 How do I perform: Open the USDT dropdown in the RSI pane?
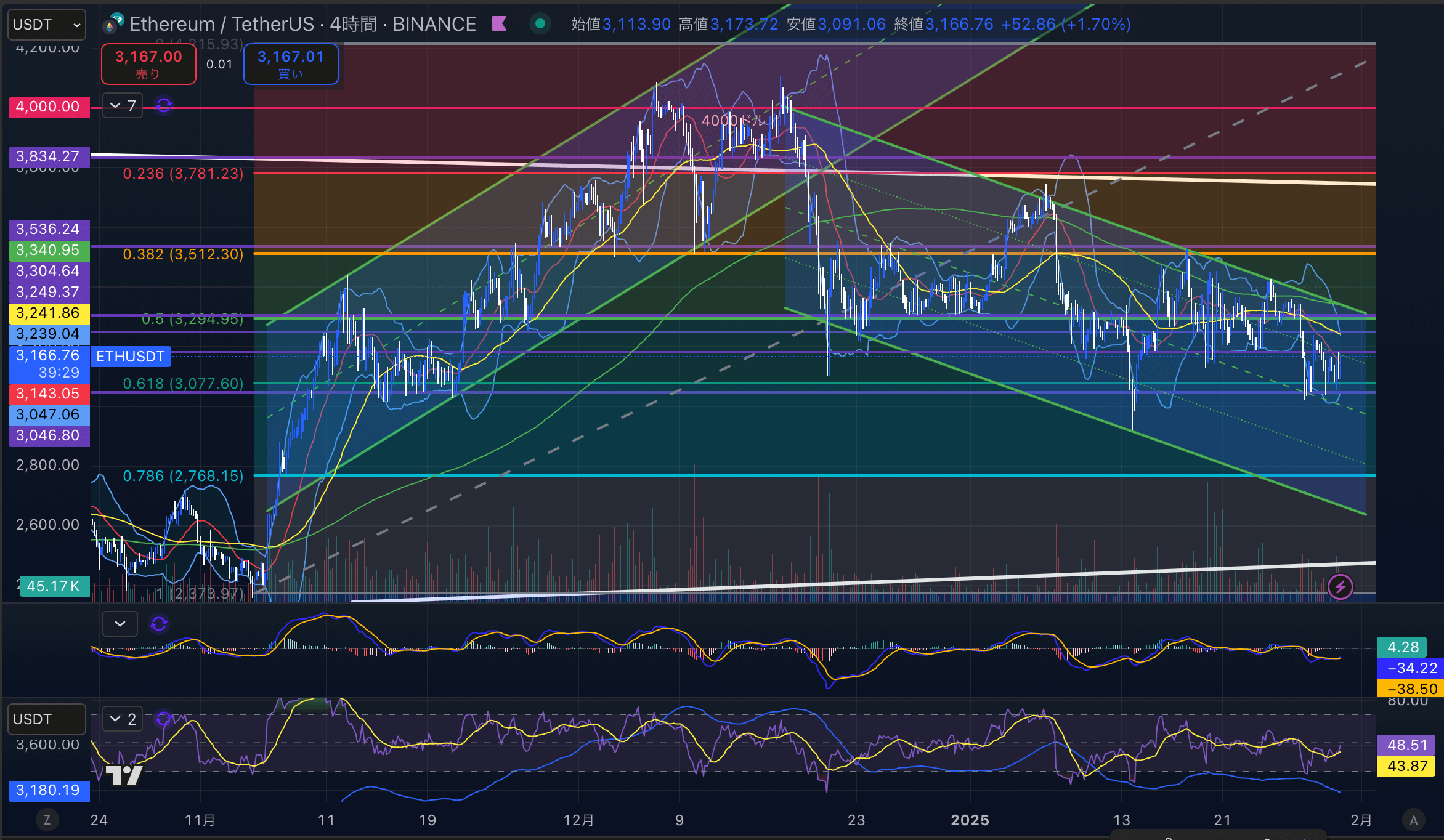pyautogui.click(x=47, y=719)
